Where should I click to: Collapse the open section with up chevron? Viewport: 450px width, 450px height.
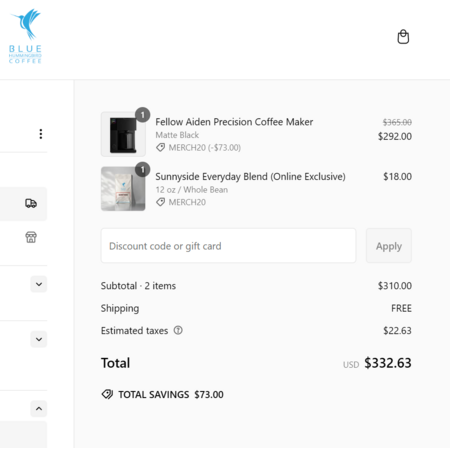pos(39,409)
